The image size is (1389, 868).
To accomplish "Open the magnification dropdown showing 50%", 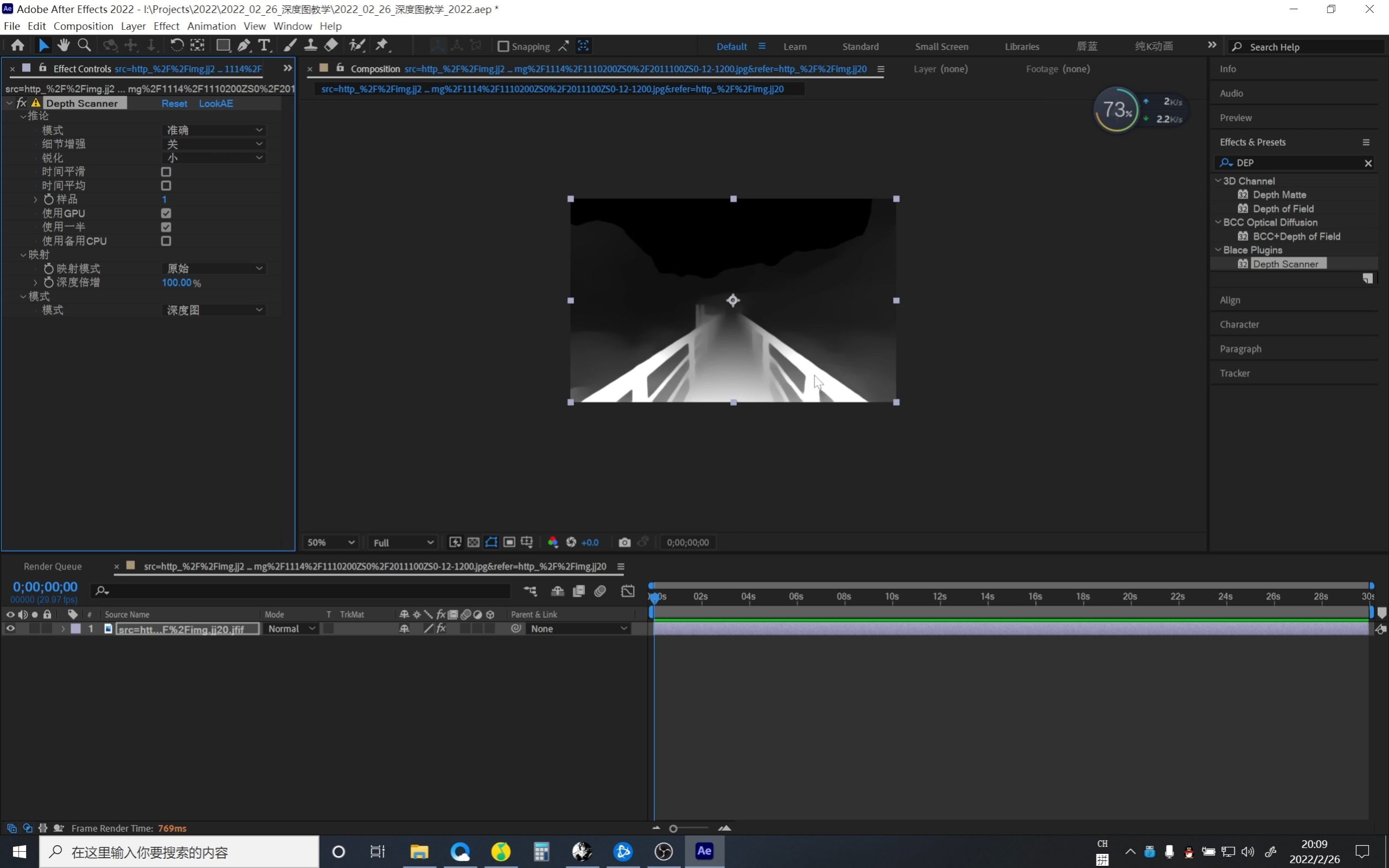I will pyautogui.click(x=330, y=542).
